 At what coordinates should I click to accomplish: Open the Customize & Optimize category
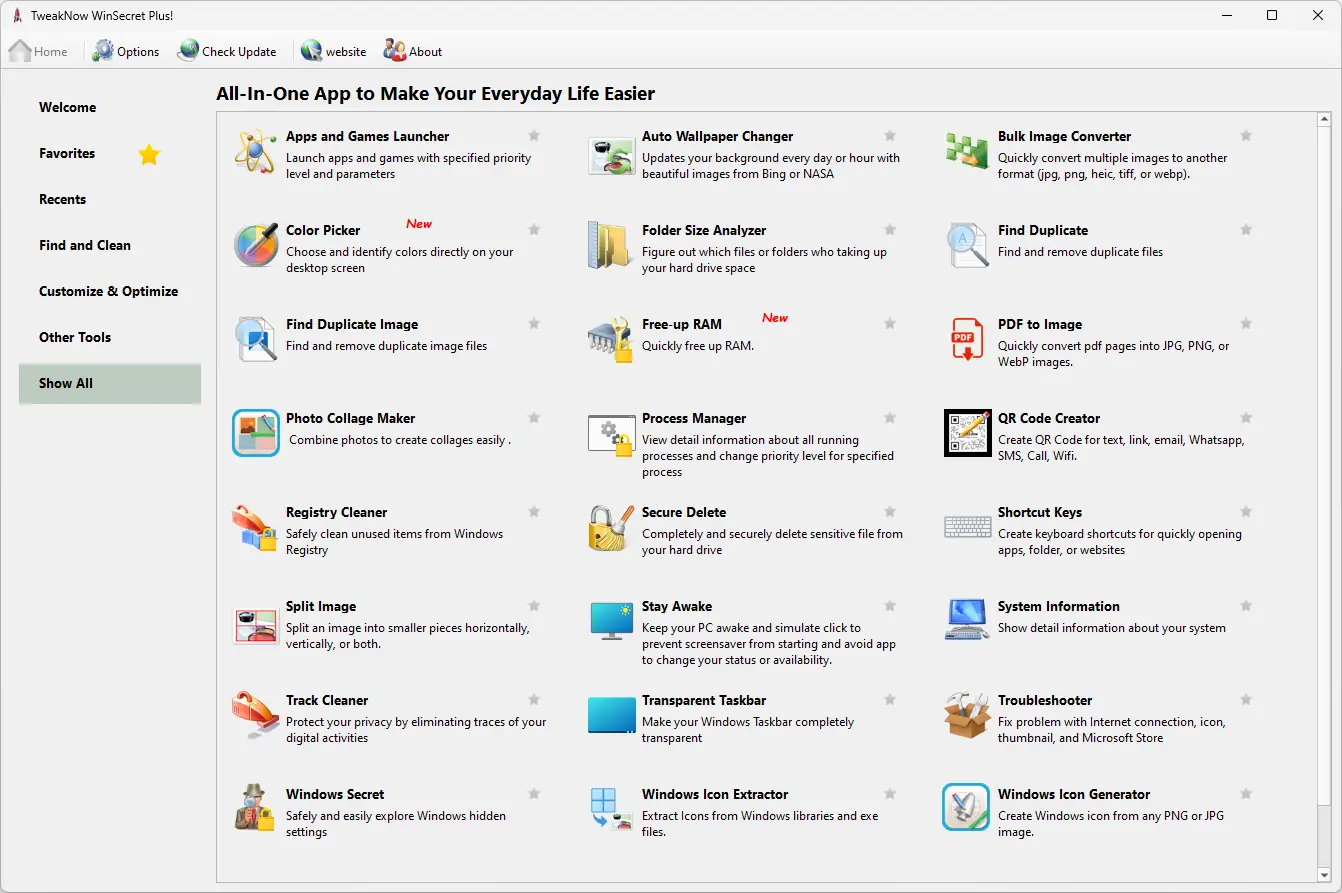[110, 291]
